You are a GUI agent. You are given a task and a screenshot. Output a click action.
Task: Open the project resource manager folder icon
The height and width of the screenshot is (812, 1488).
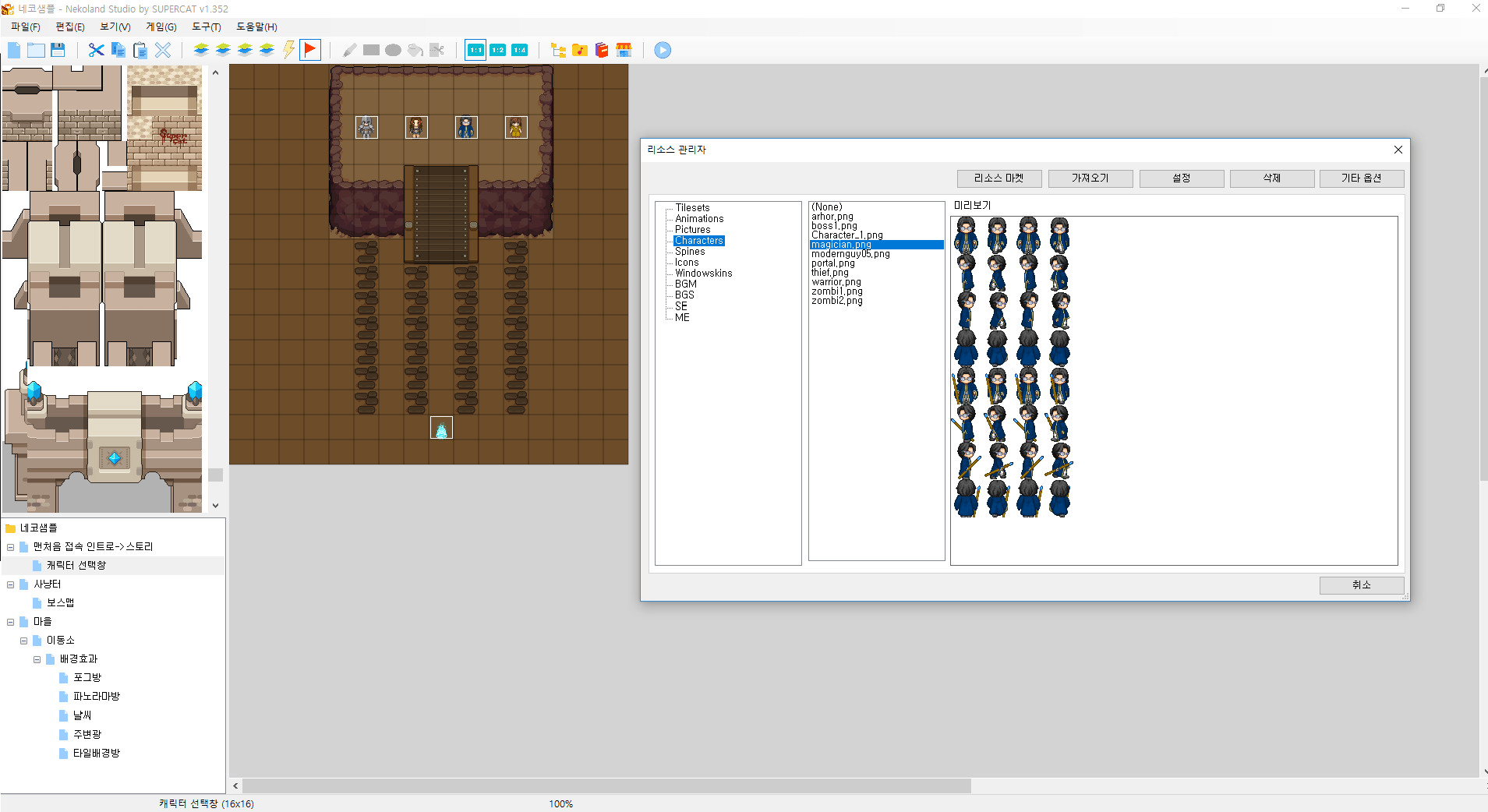pyautogui.click(x=558, y=50)
